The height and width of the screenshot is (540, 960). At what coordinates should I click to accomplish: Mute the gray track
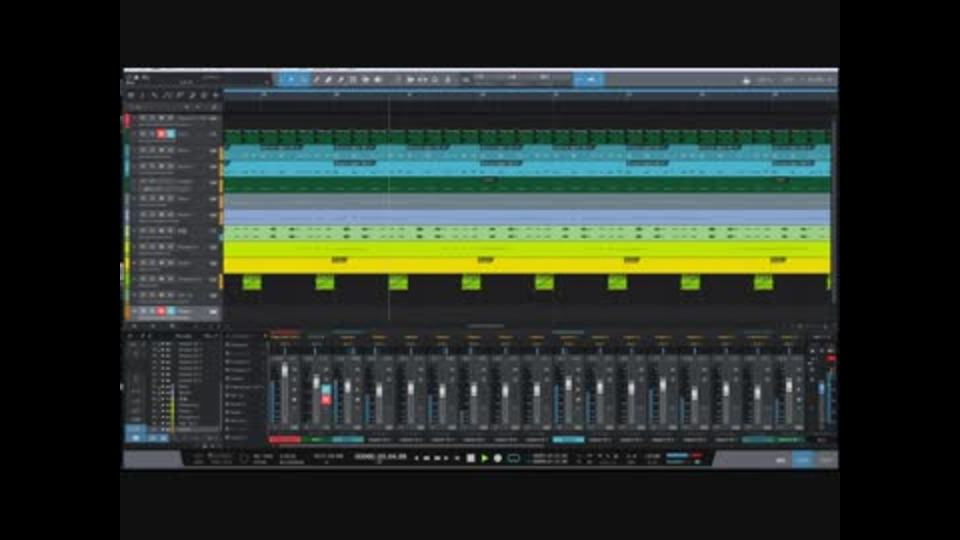tap(142, 198)
